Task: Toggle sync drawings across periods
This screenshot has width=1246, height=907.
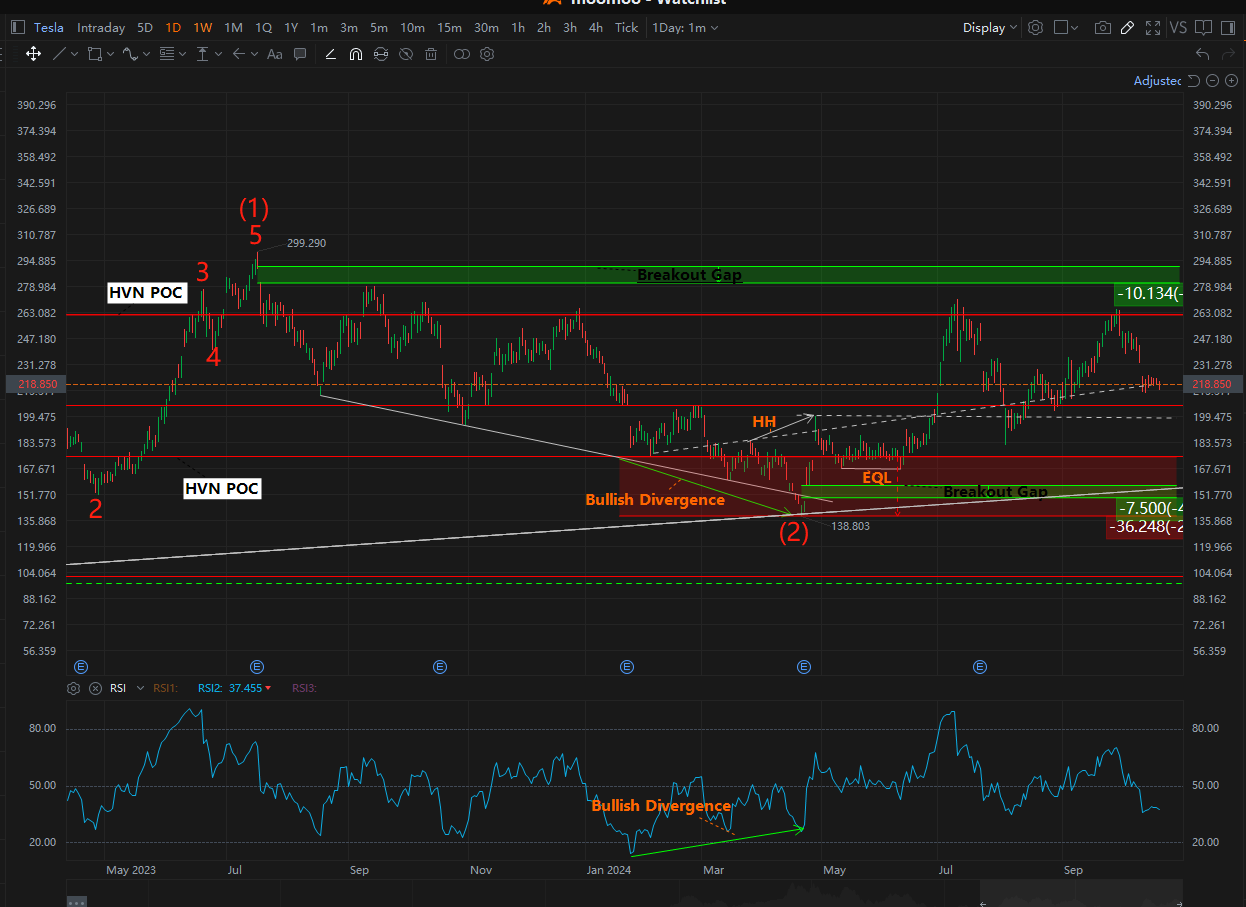Action: (x=380, y=54)
